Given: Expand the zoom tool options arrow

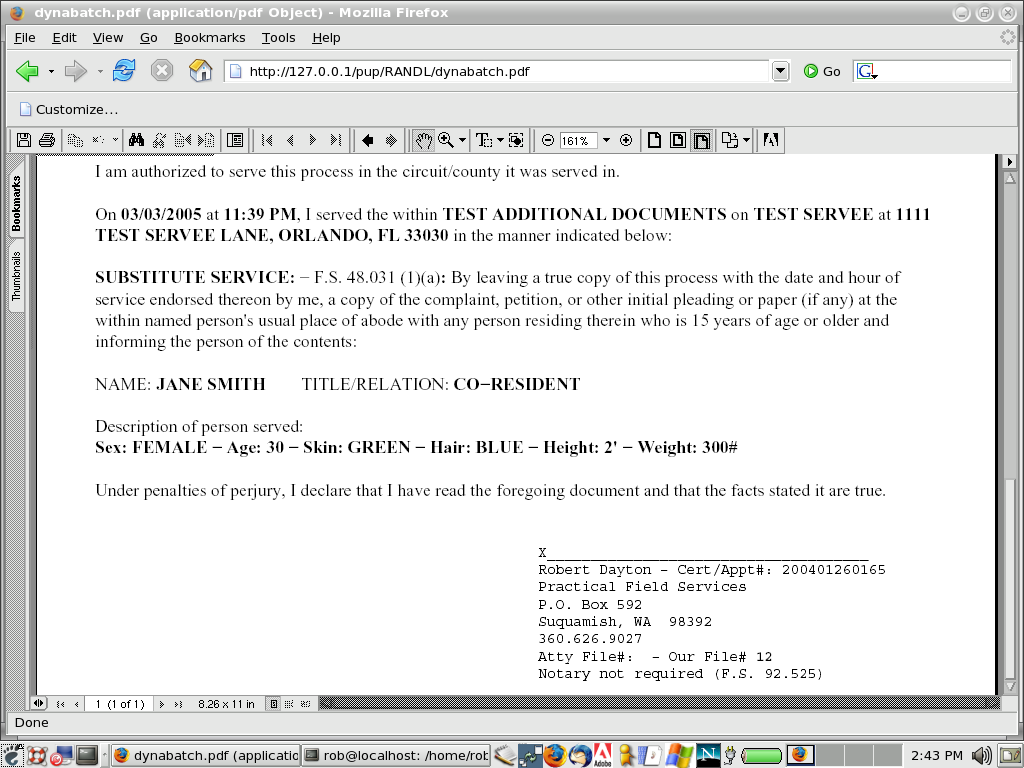Looking at the screenshot, I should pos(462,141).
